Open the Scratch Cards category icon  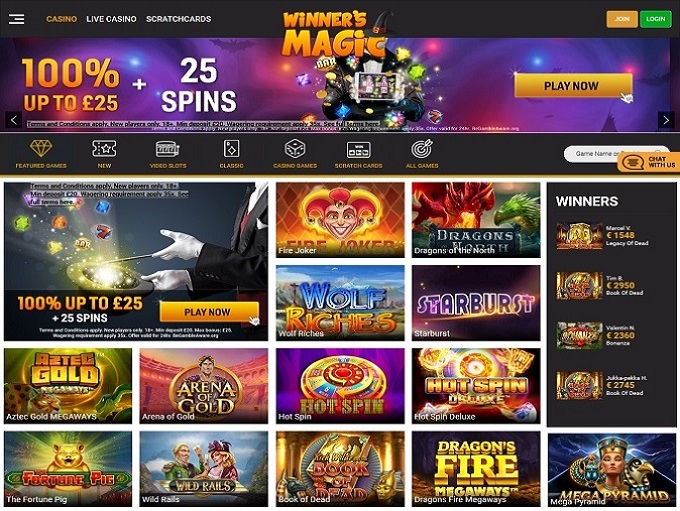[x=359, y=150]
